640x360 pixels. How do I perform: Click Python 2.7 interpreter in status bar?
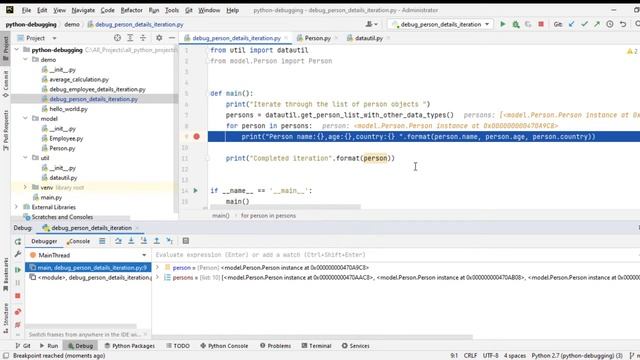pyautogui.click(x=577, y=356)
